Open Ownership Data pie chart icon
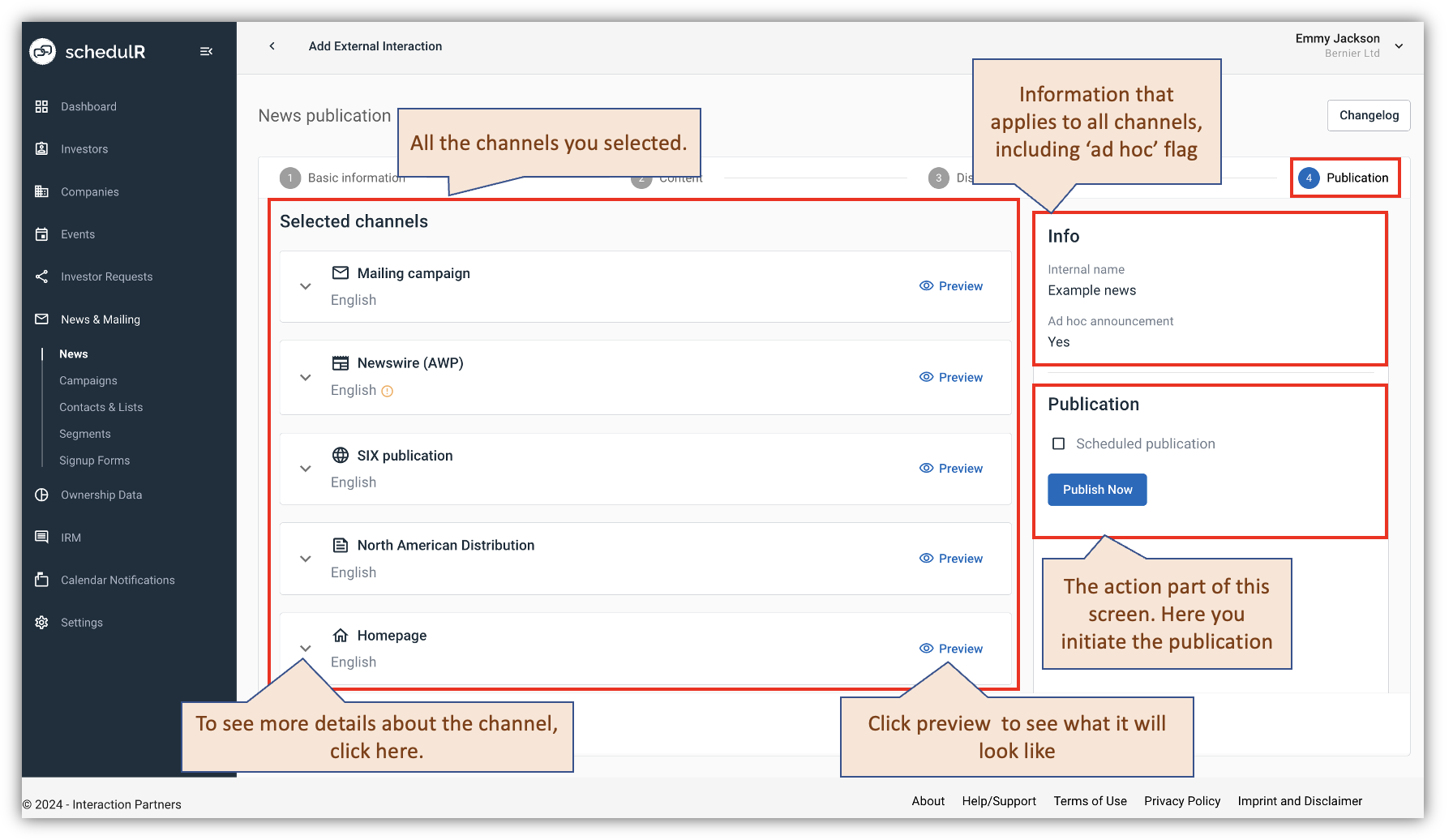The image size is (1453, 840). [41, 495]
